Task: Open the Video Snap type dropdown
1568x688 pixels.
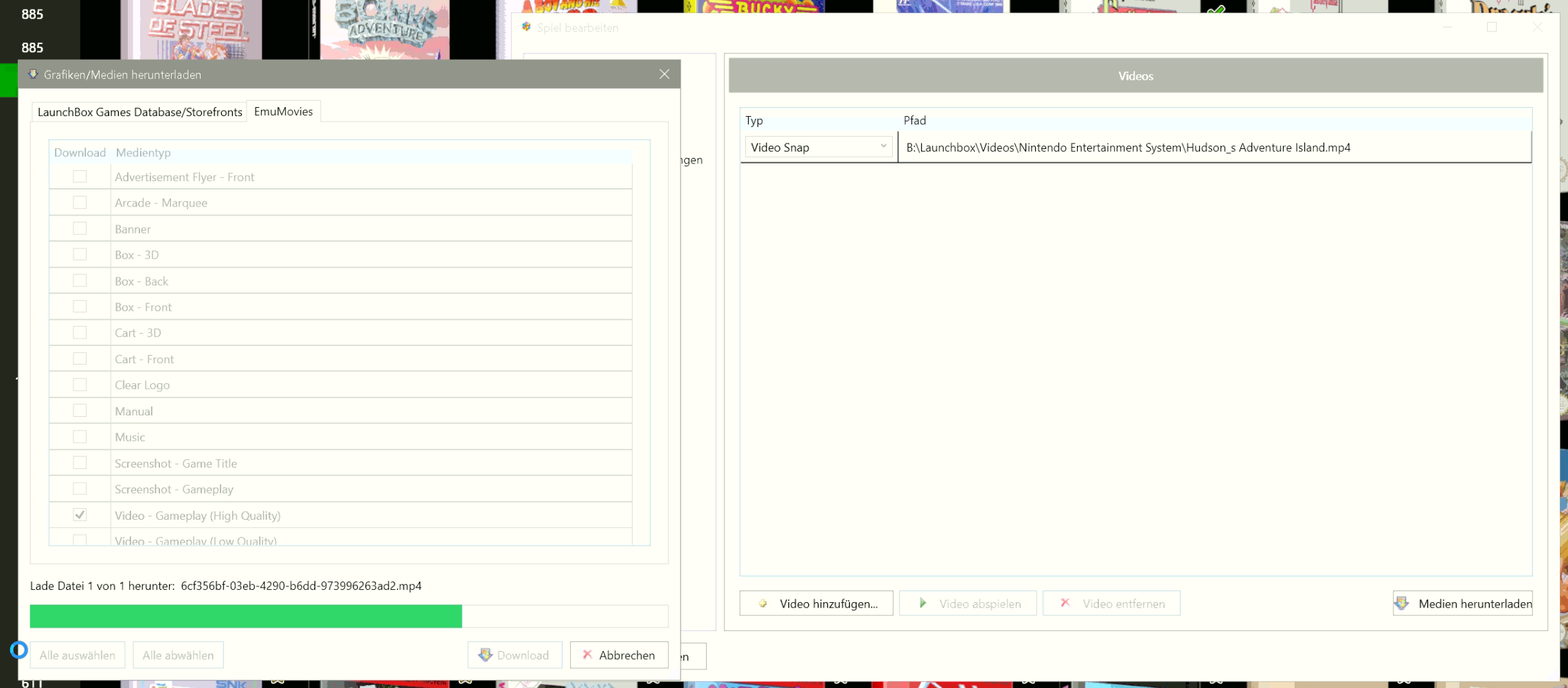Action: (819, 147)
